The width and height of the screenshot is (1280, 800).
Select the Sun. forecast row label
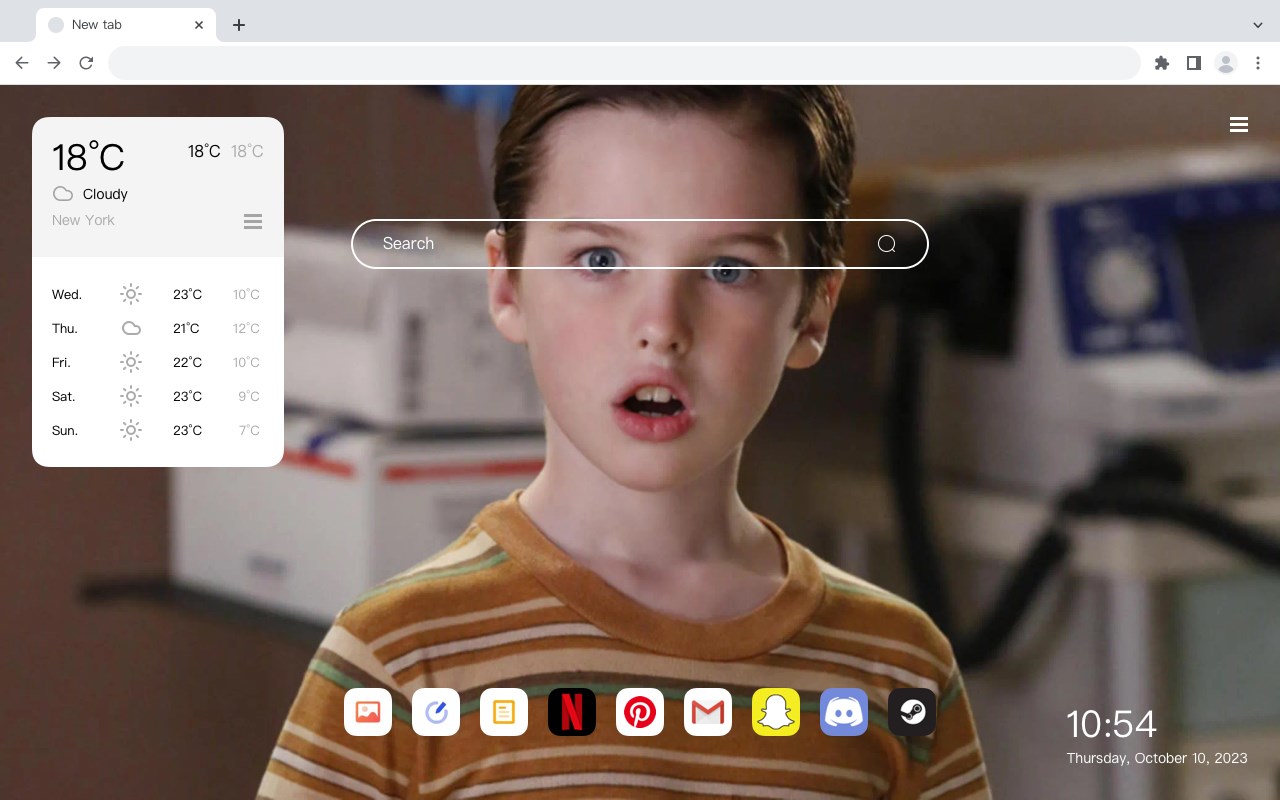click(x=65, y=430)
